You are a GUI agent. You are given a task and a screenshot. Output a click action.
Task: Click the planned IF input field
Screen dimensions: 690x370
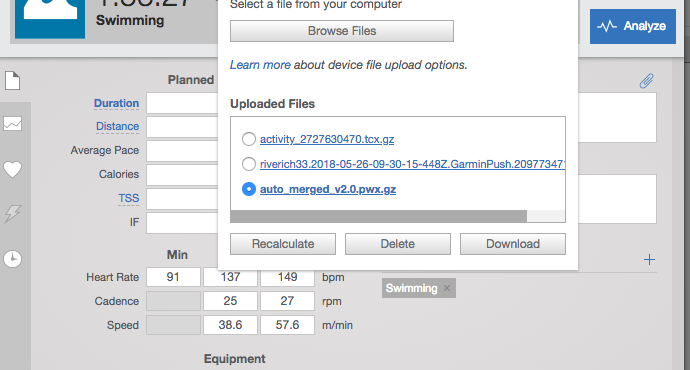(182, 223)
